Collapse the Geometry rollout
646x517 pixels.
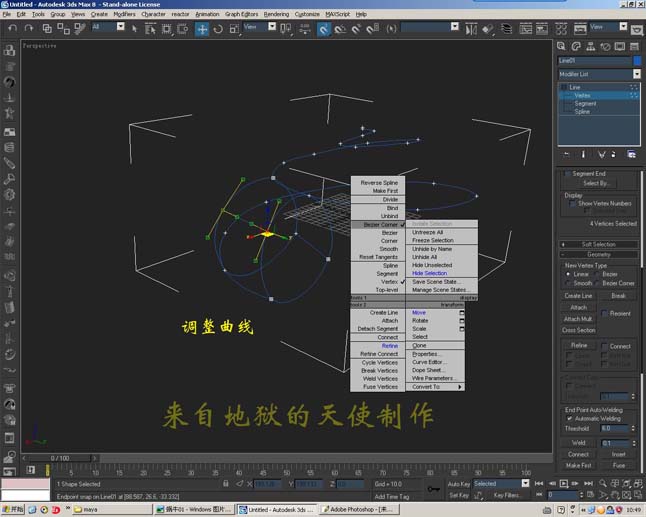pyautogui.click(x=599, y=255)
